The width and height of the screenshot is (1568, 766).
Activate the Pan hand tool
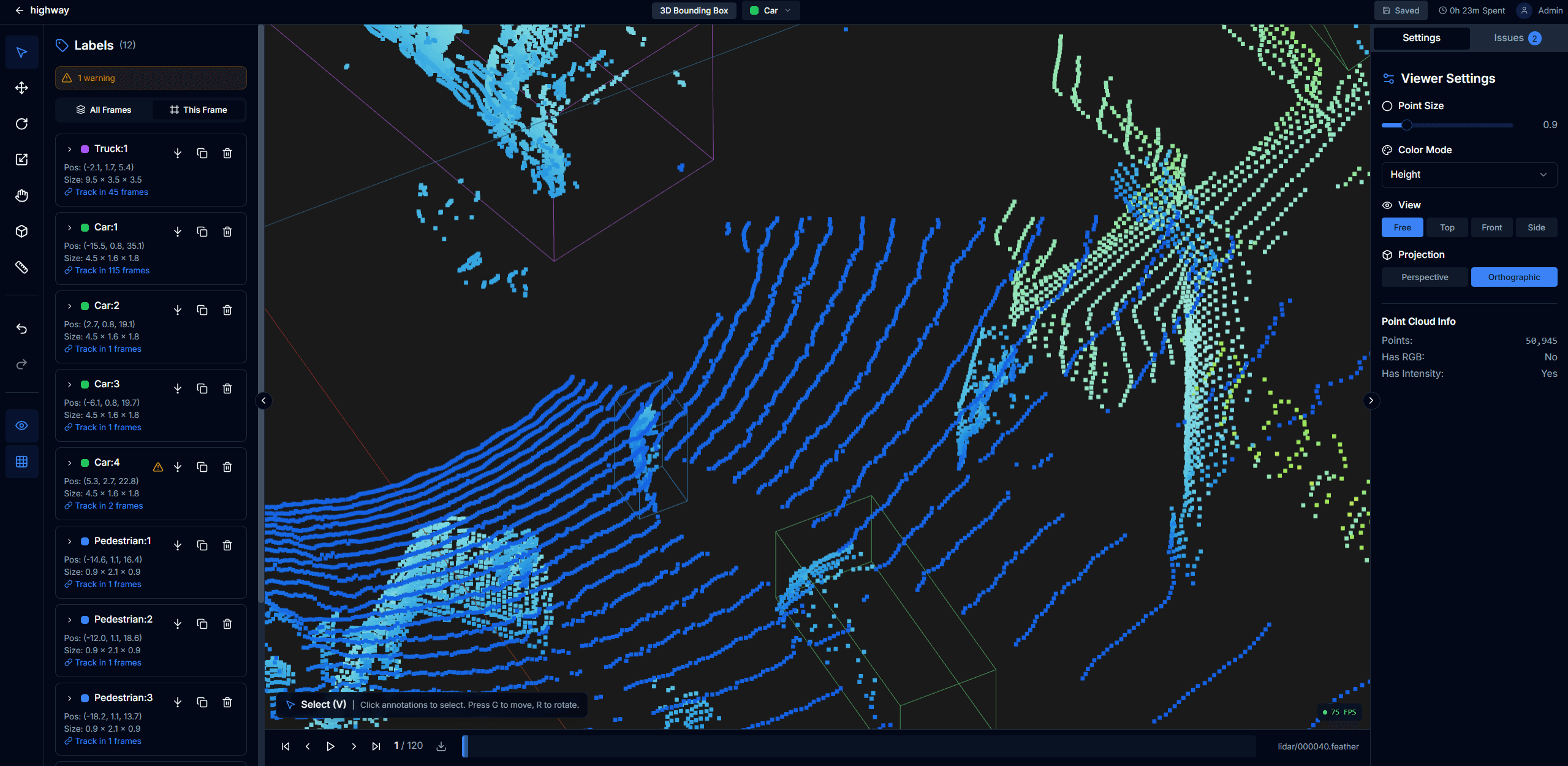(21, 195)
